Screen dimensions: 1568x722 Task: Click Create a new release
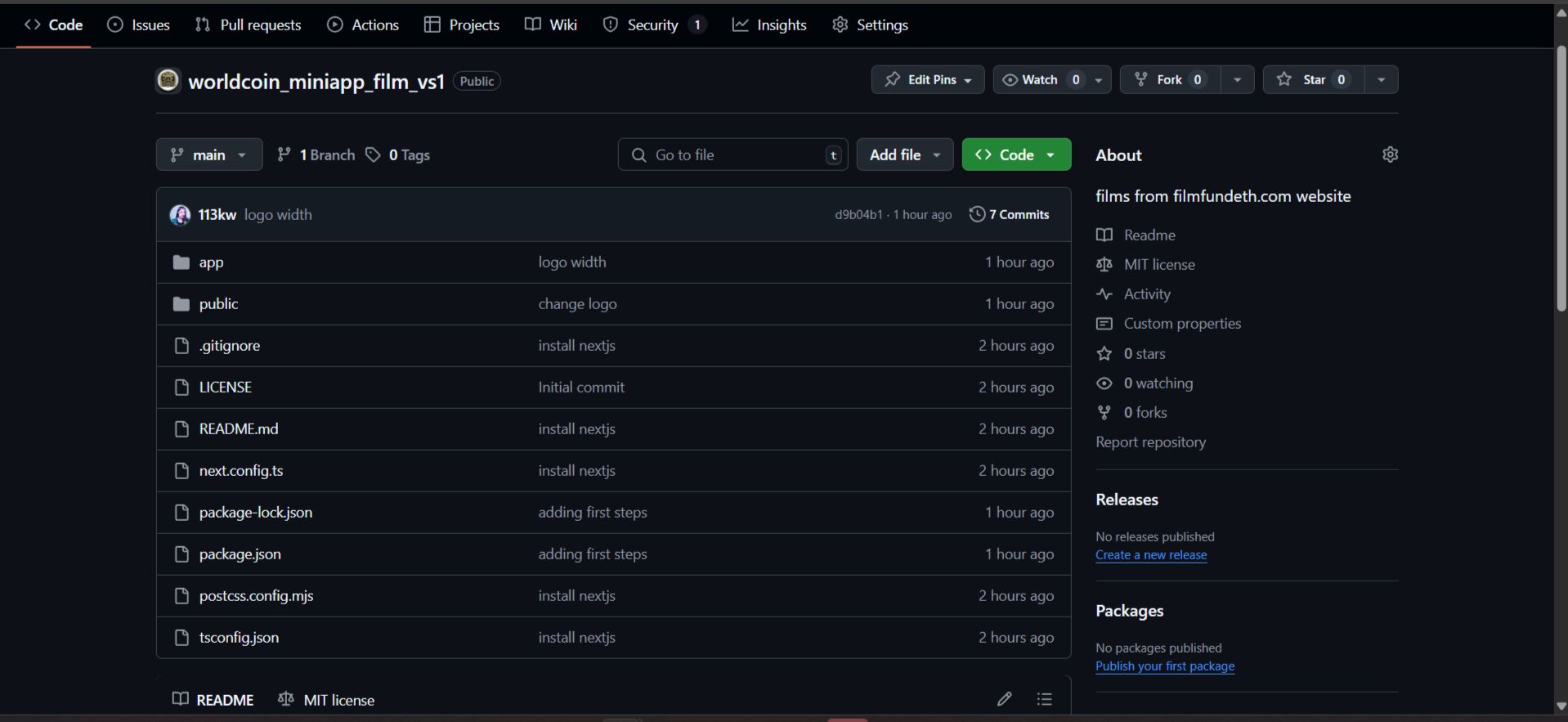point(1151,555)
